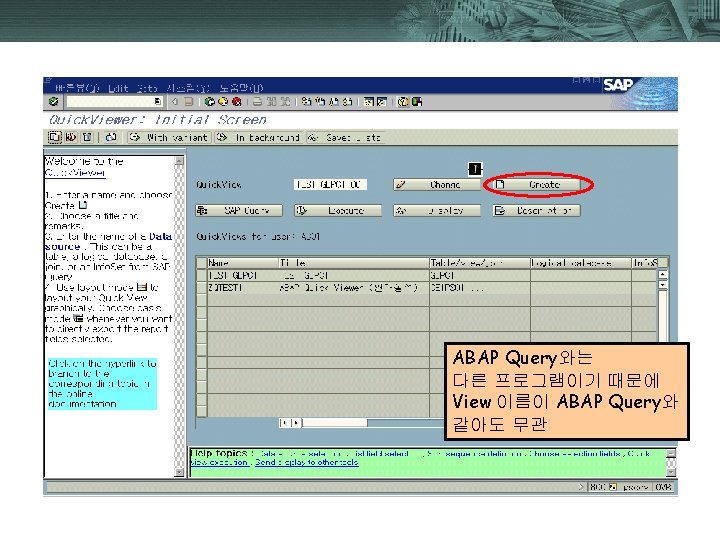720x540 pixels.
Task: Click the table's horizontal scroll right arrow
Action: click(x=297, y=422)
